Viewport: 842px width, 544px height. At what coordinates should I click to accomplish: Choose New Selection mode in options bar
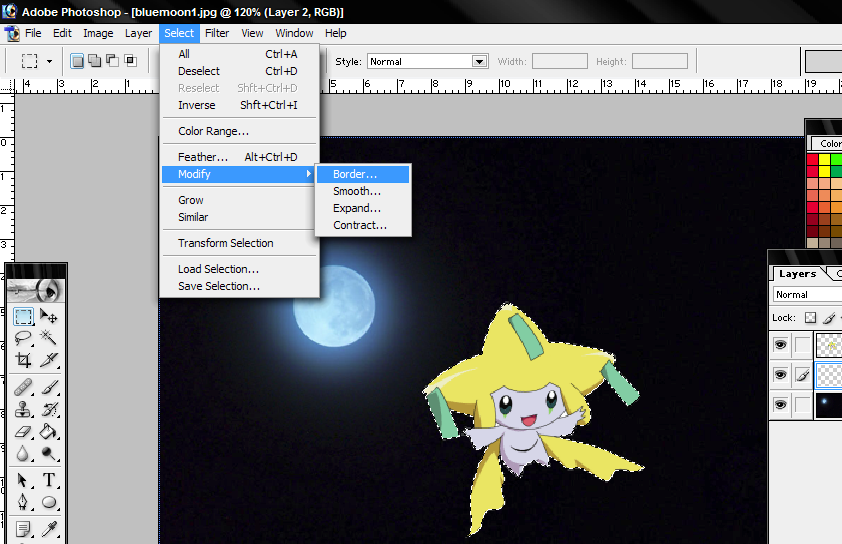click(77, 61)
